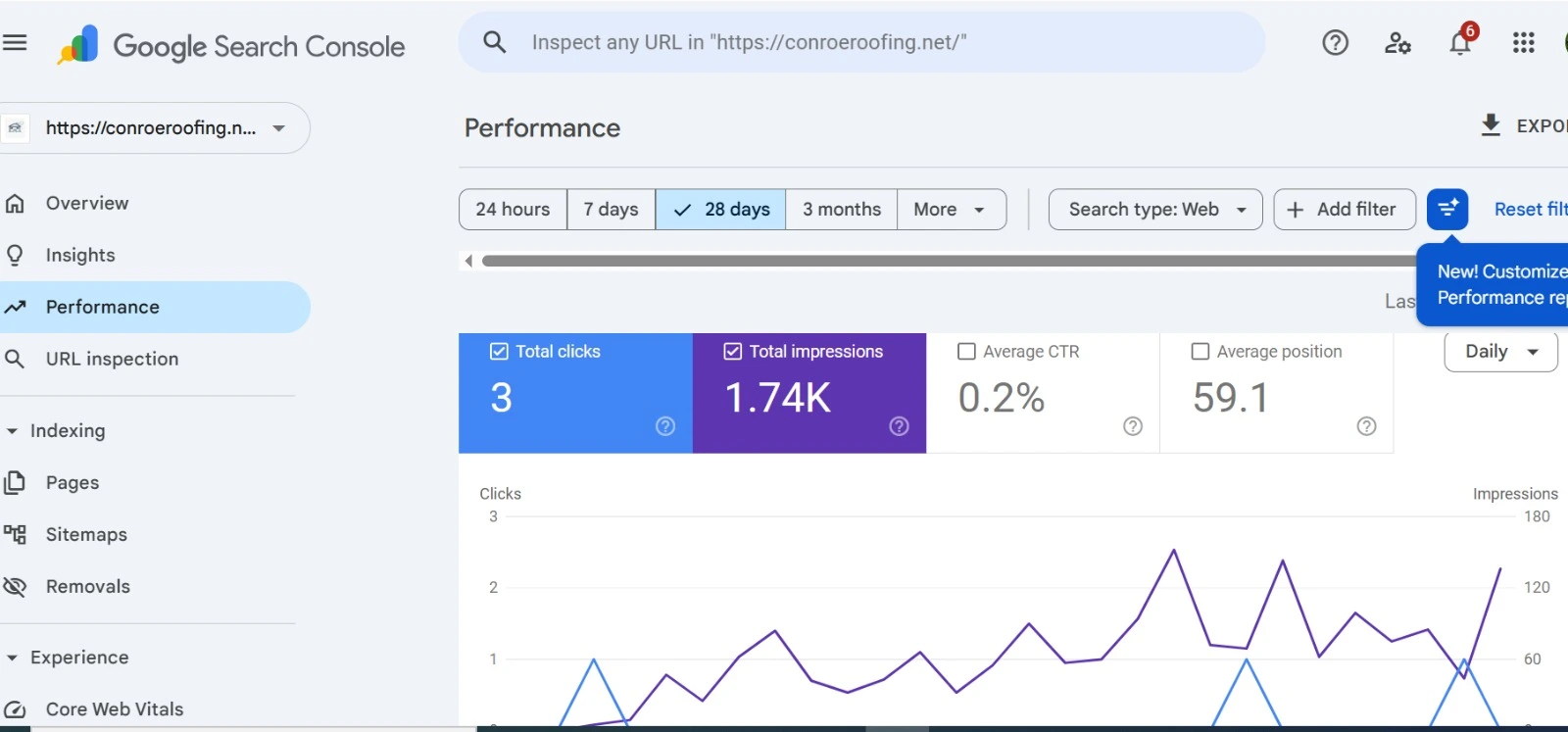This screenshot has height=732, width=1568.
Task: Select the 7 days date range
Action: coord(611,210)
